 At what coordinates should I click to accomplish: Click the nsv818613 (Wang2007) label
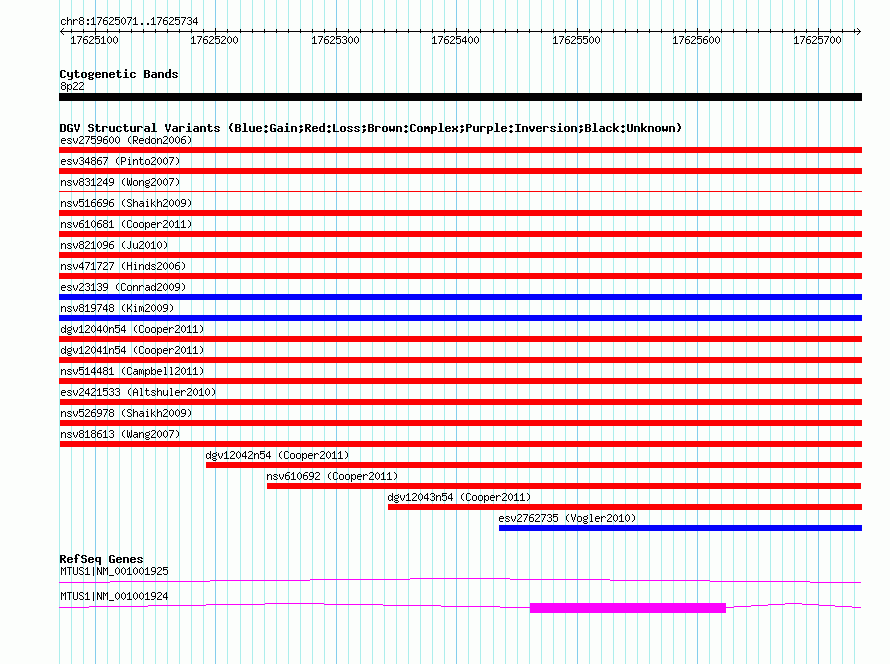pos(120,434)
